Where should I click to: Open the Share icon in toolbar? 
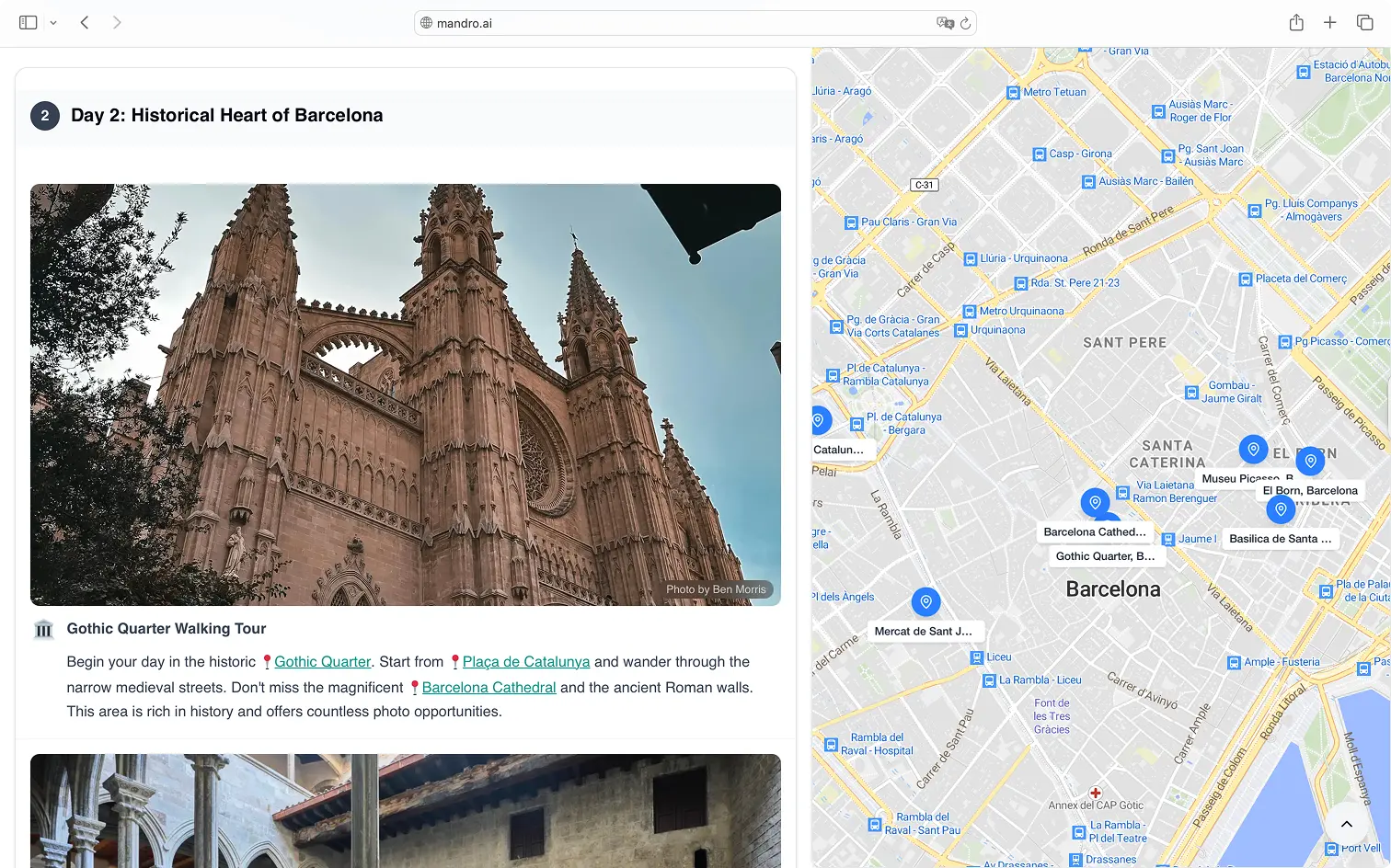1296,23
